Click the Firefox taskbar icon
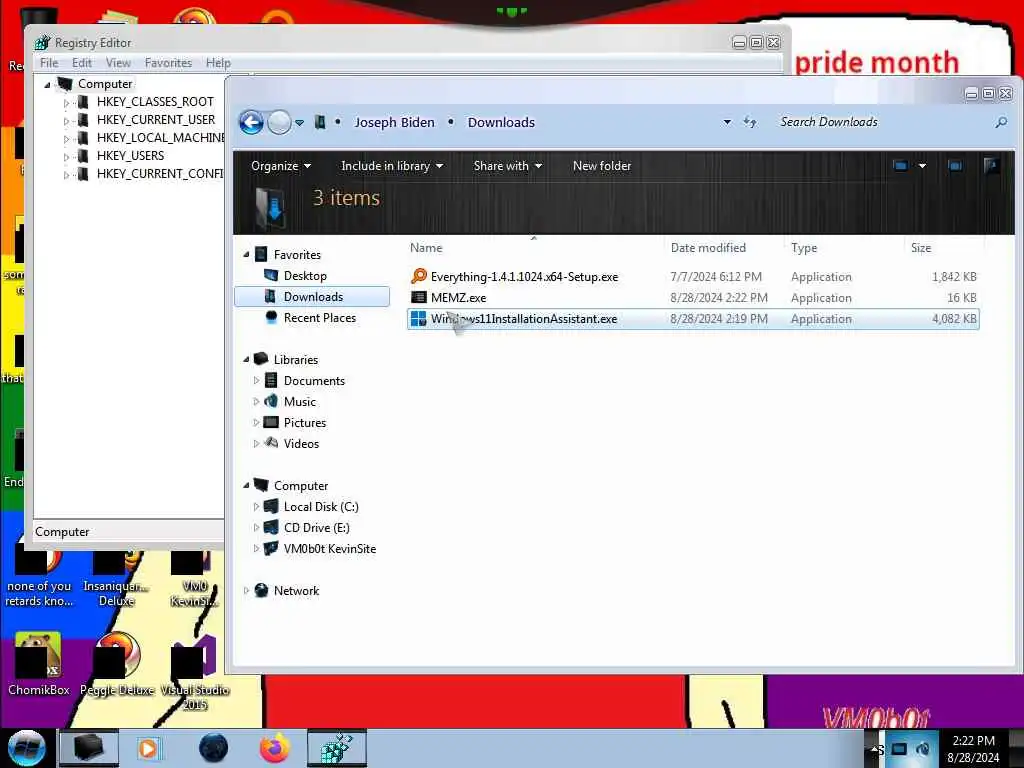Screen dimensions: 1024x768 pyautogui.click(x=275, y=748)
